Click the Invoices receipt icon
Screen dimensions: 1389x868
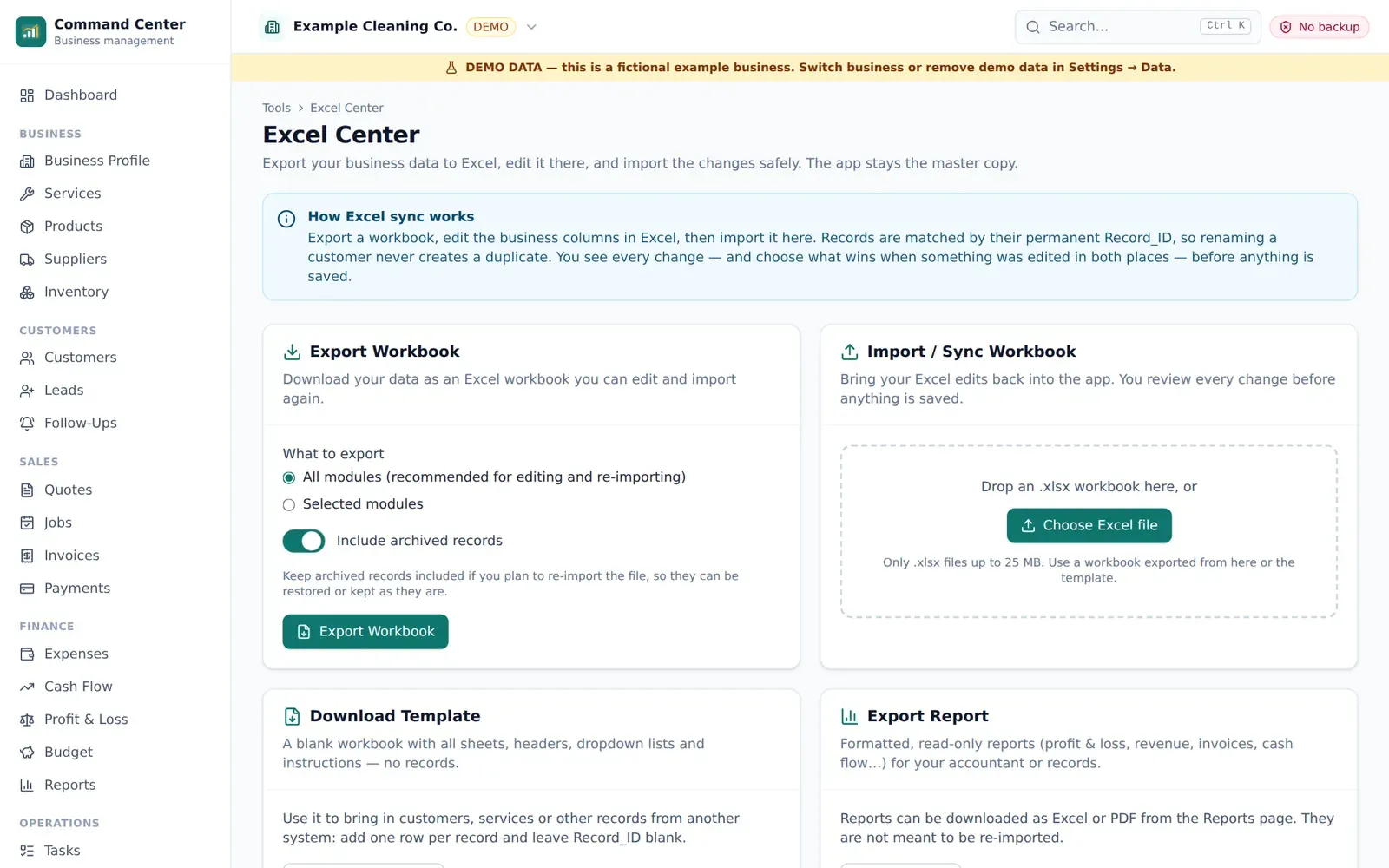(x=27, y=556)
